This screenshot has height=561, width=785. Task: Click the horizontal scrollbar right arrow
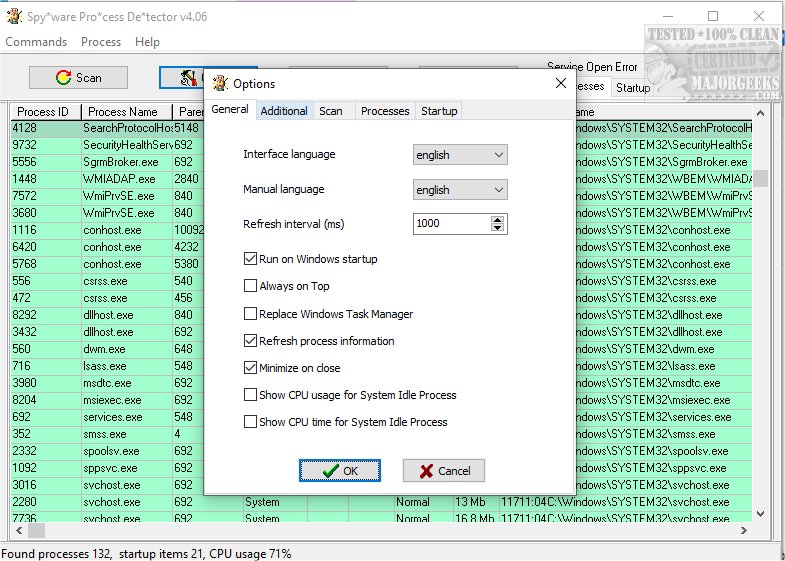744,530
